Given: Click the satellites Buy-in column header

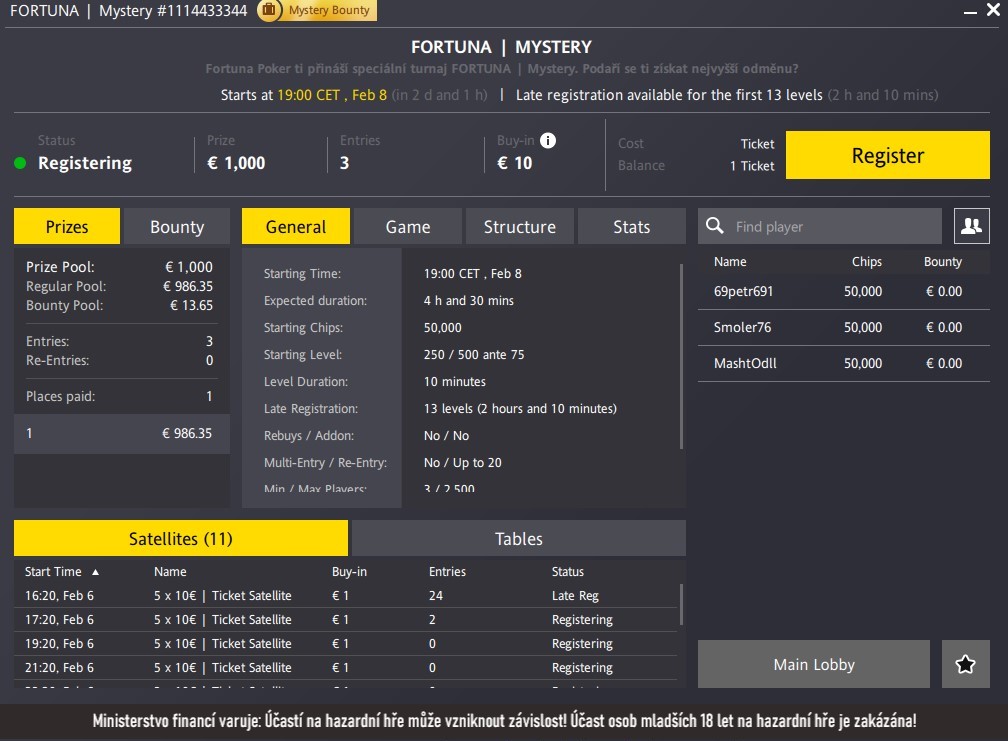Looking at the screenshot, I should pyautogui.click(x=349, y=571).
